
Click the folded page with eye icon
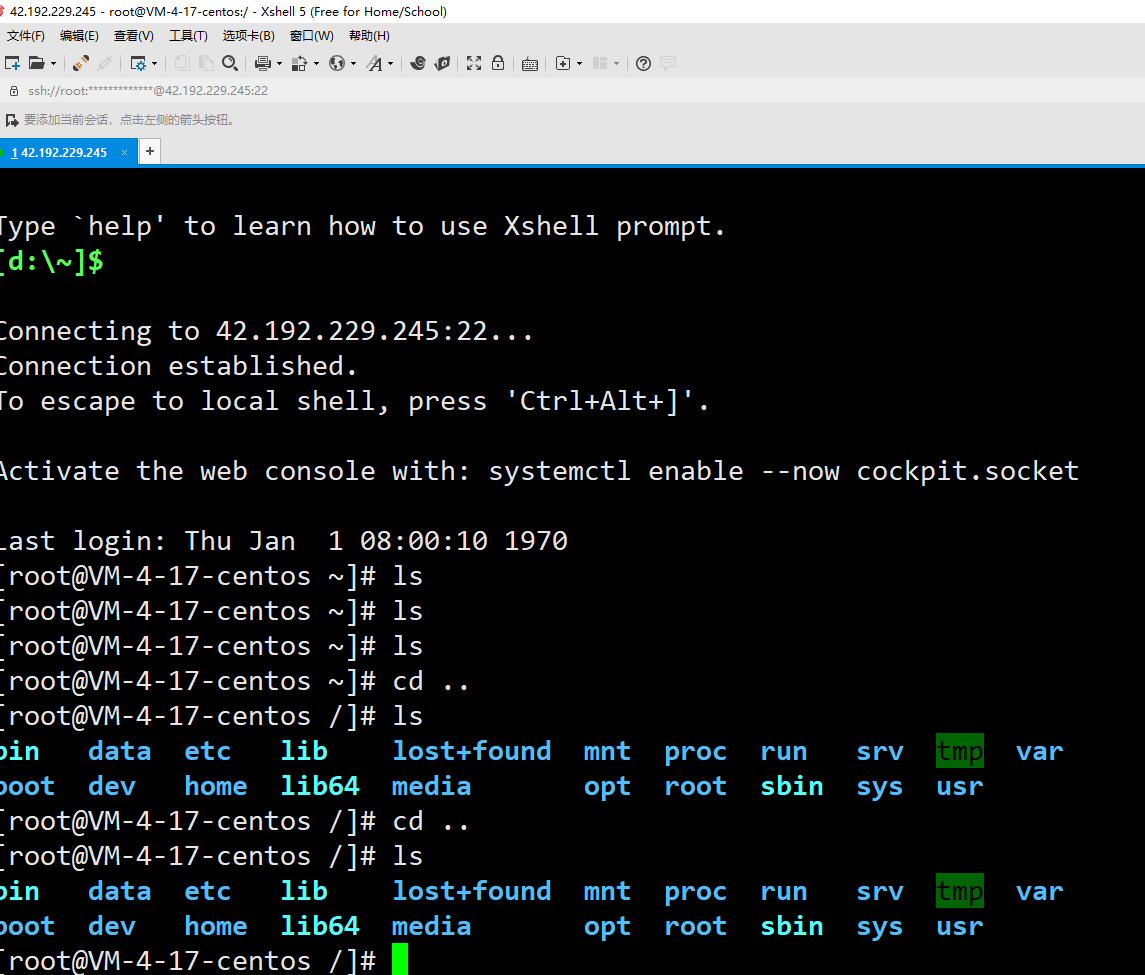pos(442,64)
